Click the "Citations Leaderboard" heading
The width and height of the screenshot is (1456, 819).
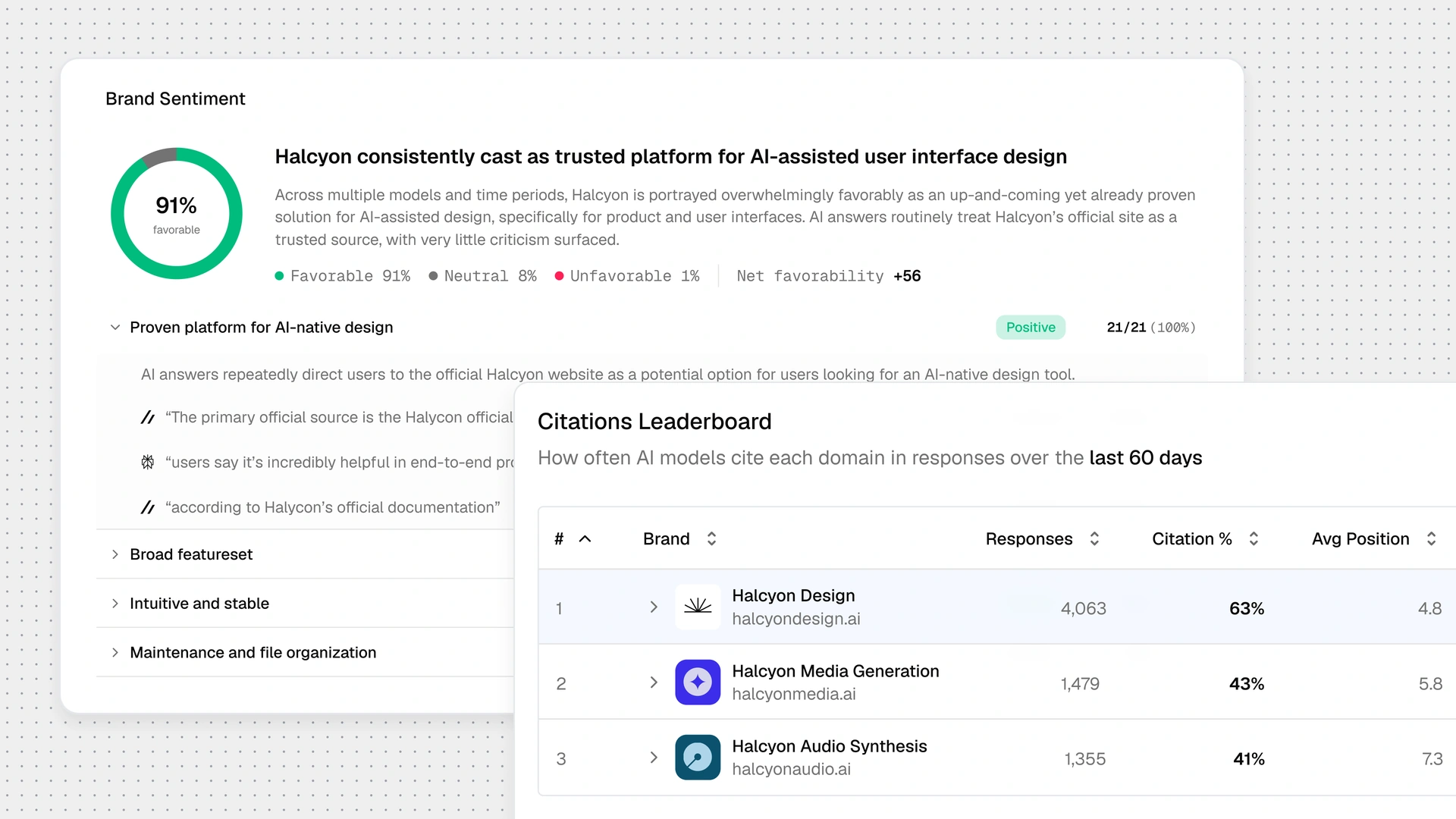tap(654, 422)
